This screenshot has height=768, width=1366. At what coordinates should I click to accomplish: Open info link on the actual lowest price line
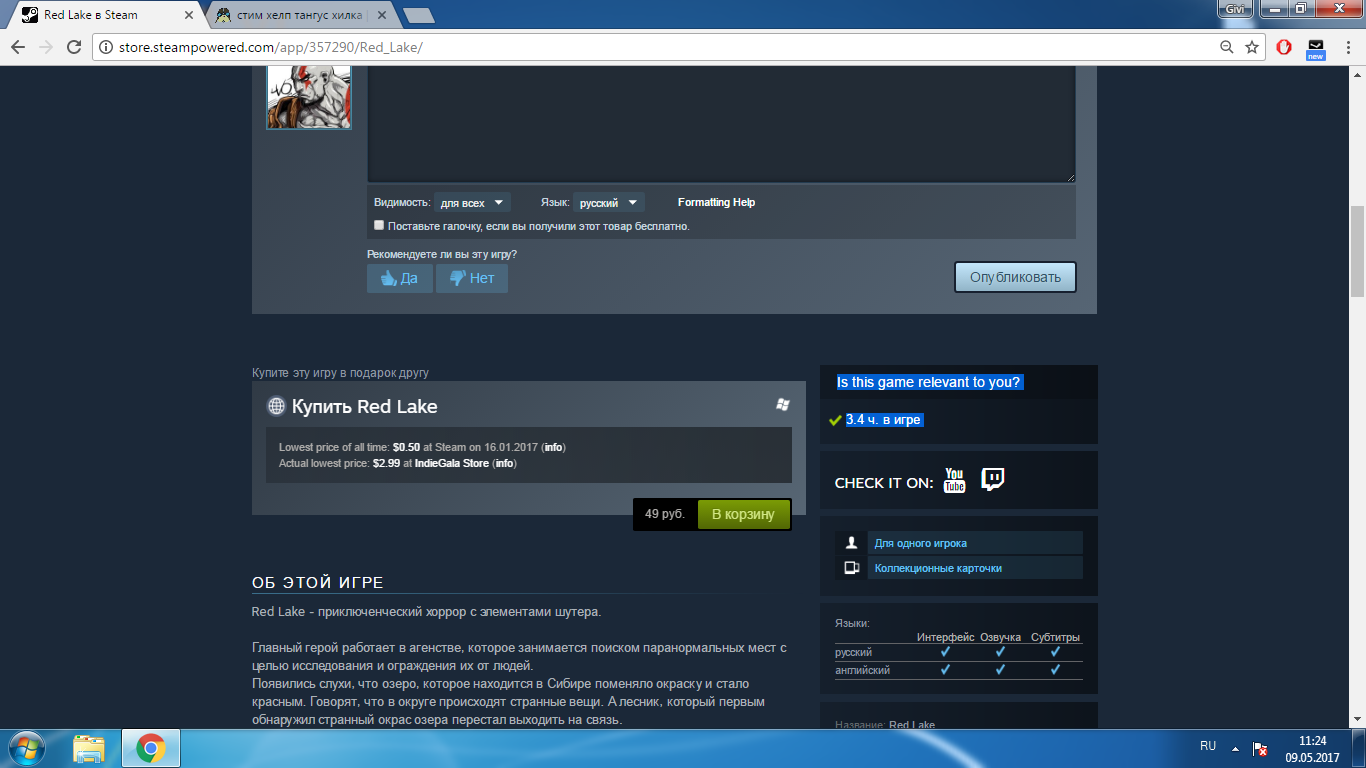(x=505, y=463)
